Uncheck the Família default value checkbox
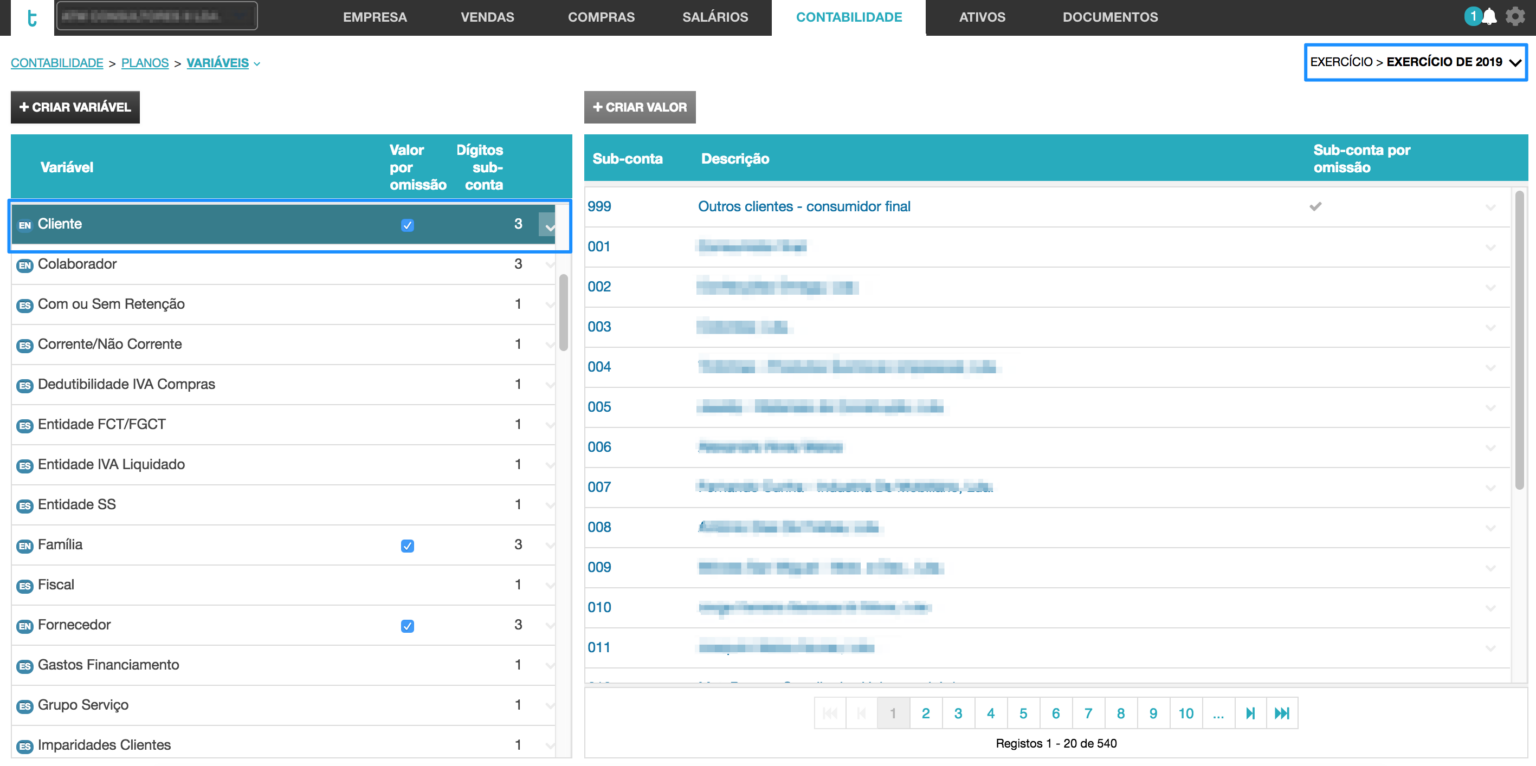The height and width of the screenshot is (766, 1536). (x=407, y=546)
